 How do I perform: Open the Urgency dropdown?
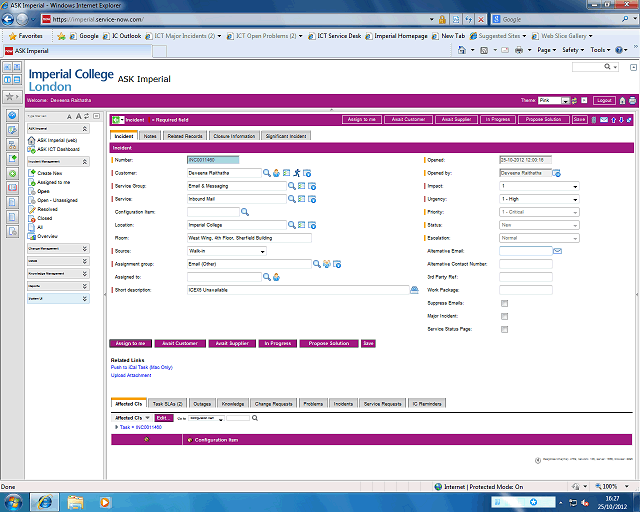(539, 199)
